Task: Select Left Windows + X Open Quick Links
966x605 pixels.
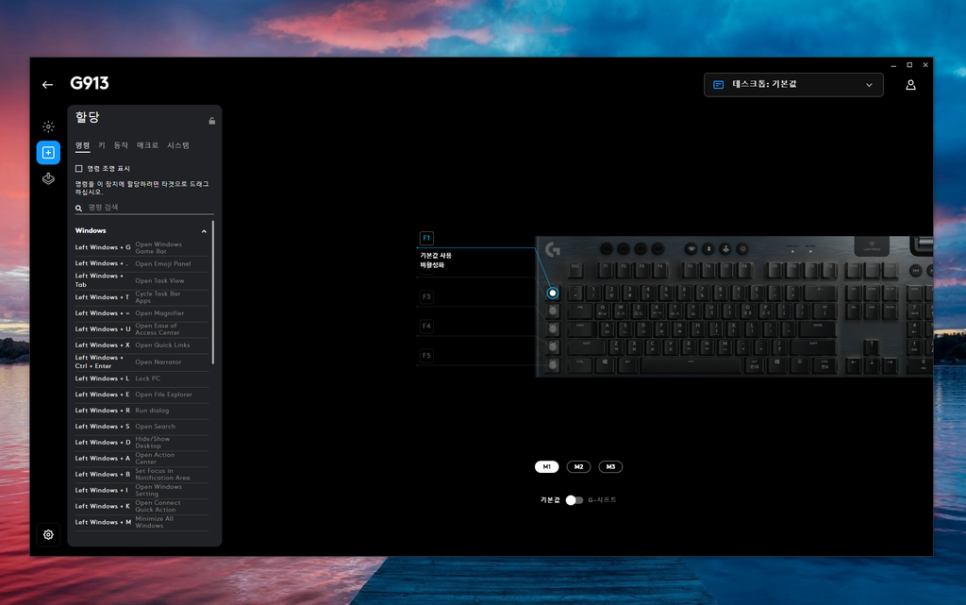Action: click(x=142, y=345)
